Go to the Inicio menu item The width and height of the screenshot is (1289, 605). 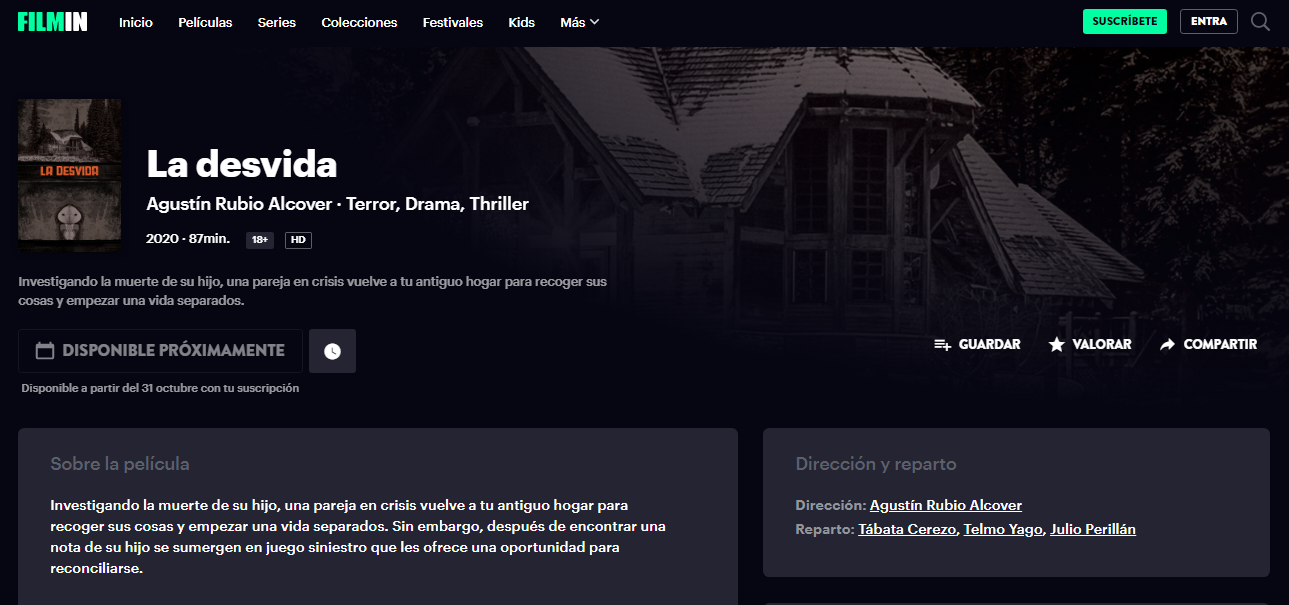(x=136, y=22)
